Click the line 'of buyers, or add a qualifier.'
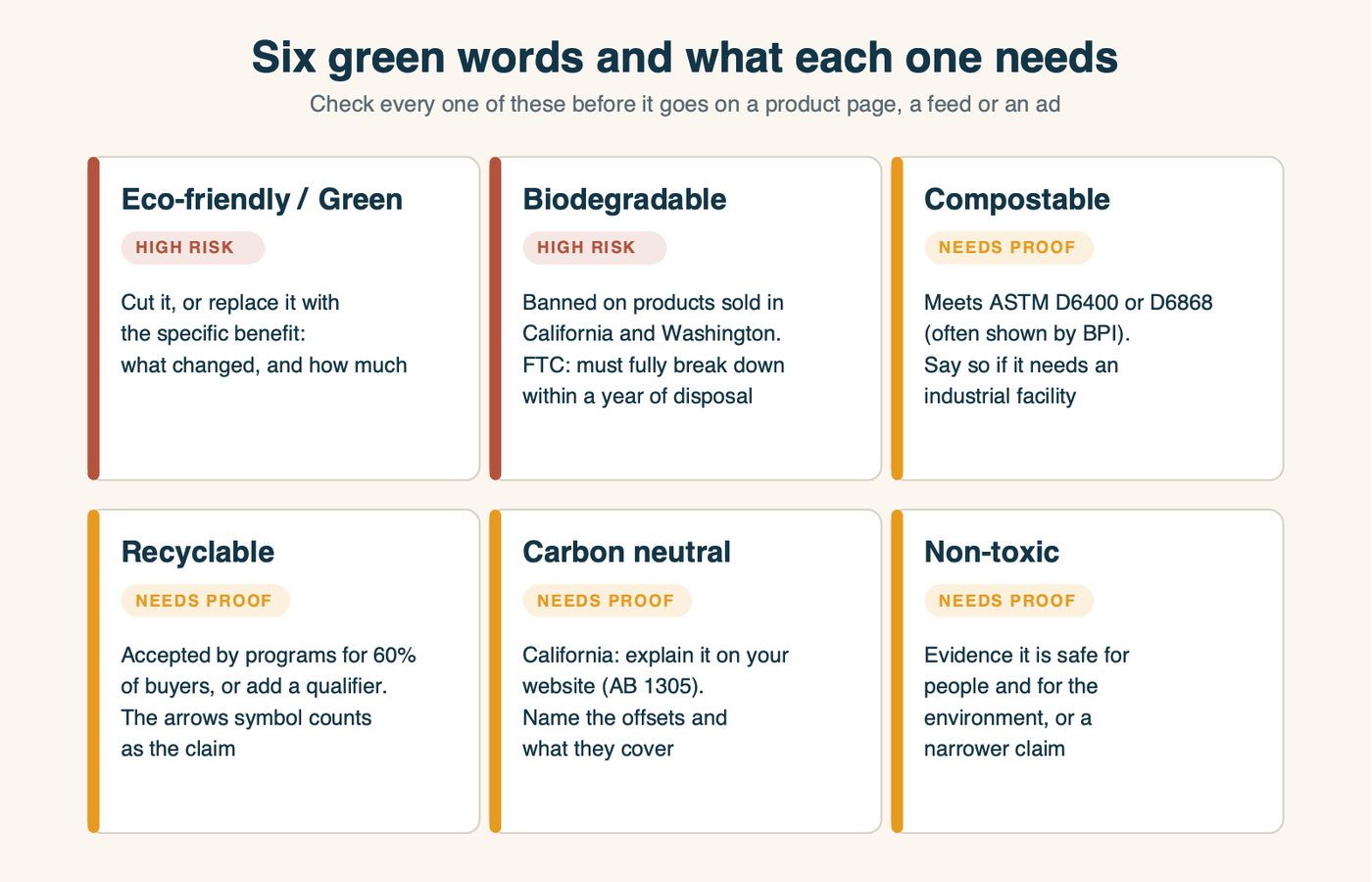 tap(254, 687)
